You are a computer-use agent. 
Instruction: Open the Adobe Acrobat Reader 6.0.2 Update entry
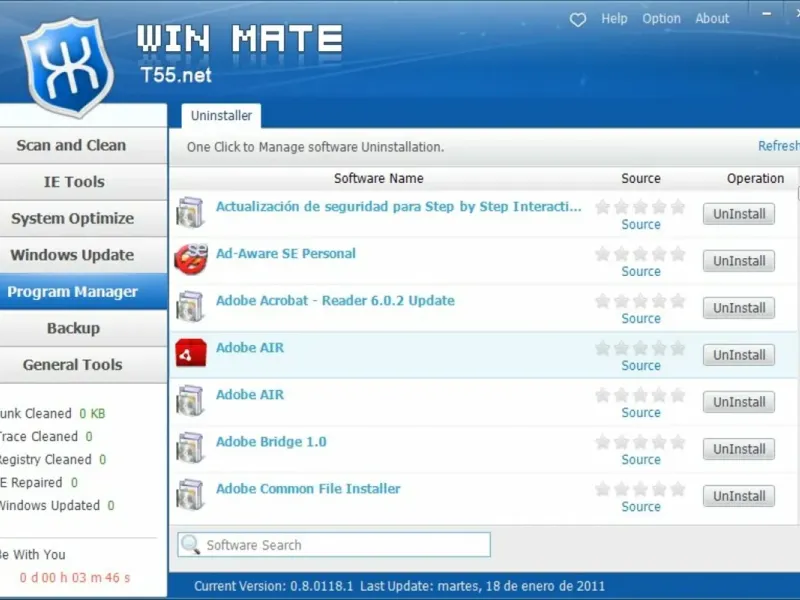335,301
